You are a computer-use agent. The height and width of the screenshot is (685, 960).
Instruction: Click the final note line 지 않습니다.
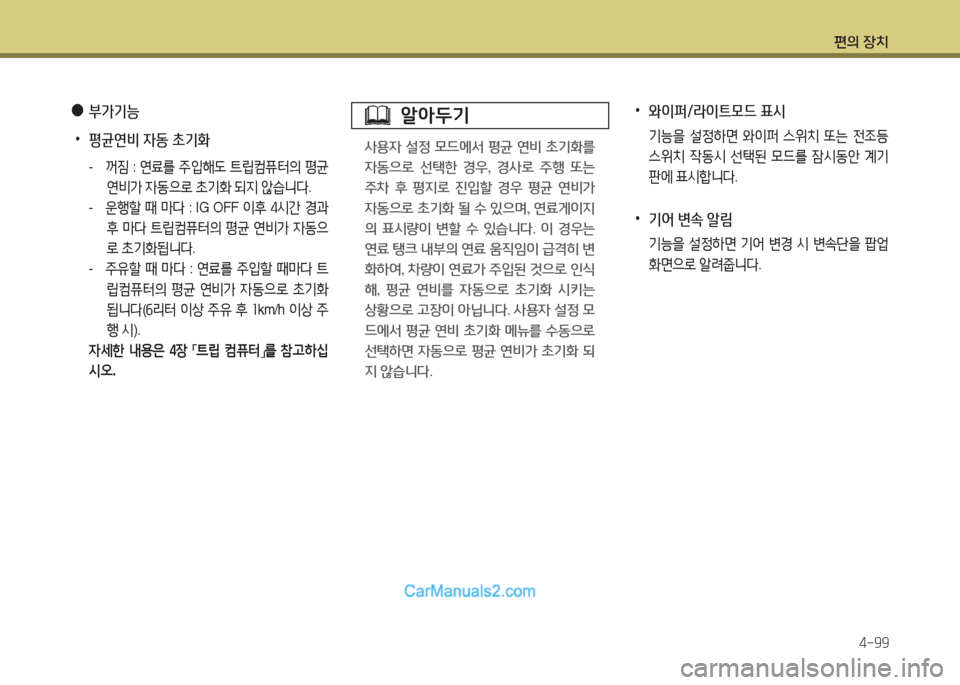pos(399,372)
